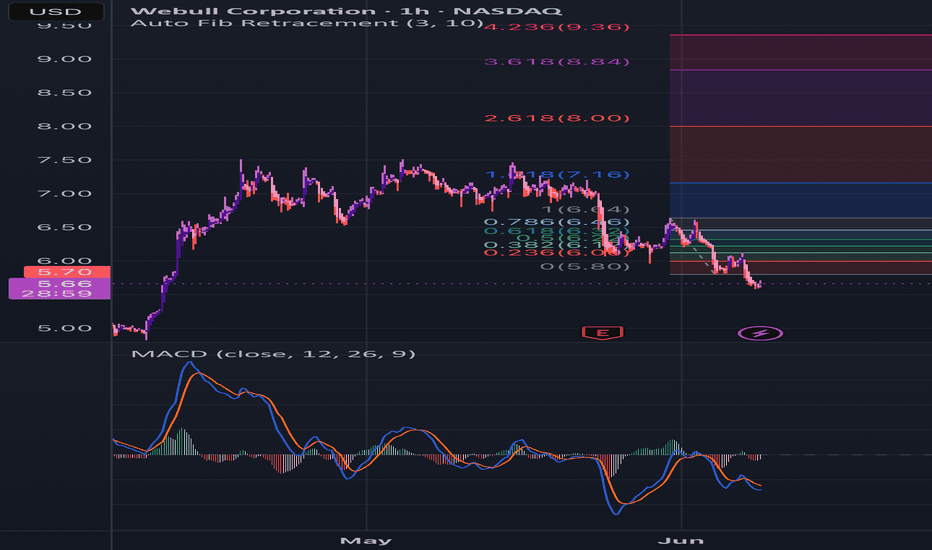
Task: Click the purple 5.66 current price tag
Action: coord(59,284)
